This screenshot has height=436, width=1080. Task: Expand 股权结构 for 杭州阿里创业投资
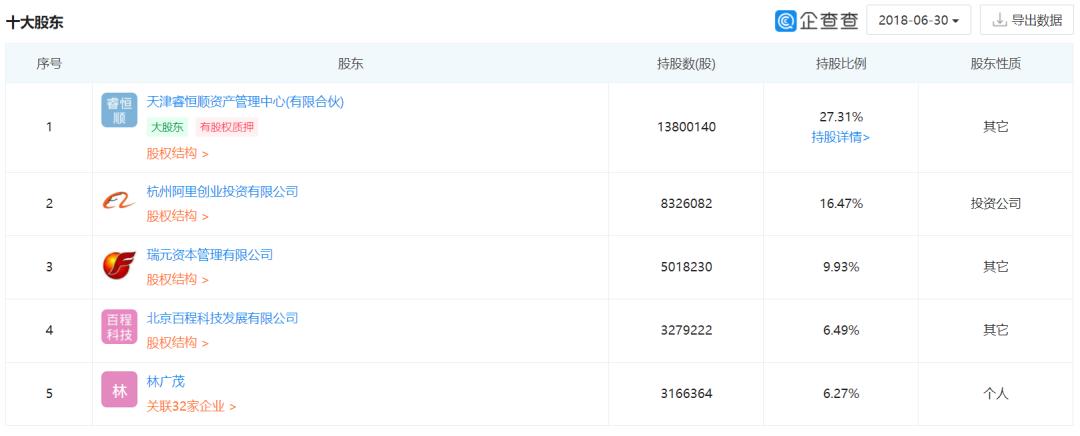click(x=177, y=216)
